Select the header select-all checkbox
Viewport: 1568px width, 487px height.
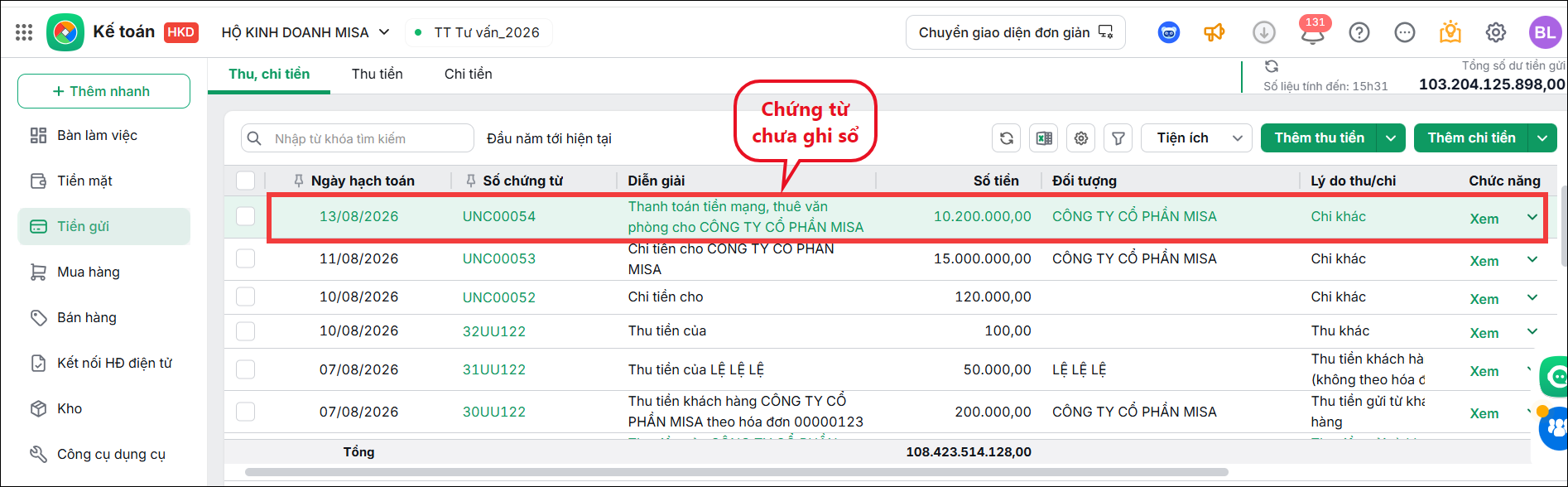[245, 181]
